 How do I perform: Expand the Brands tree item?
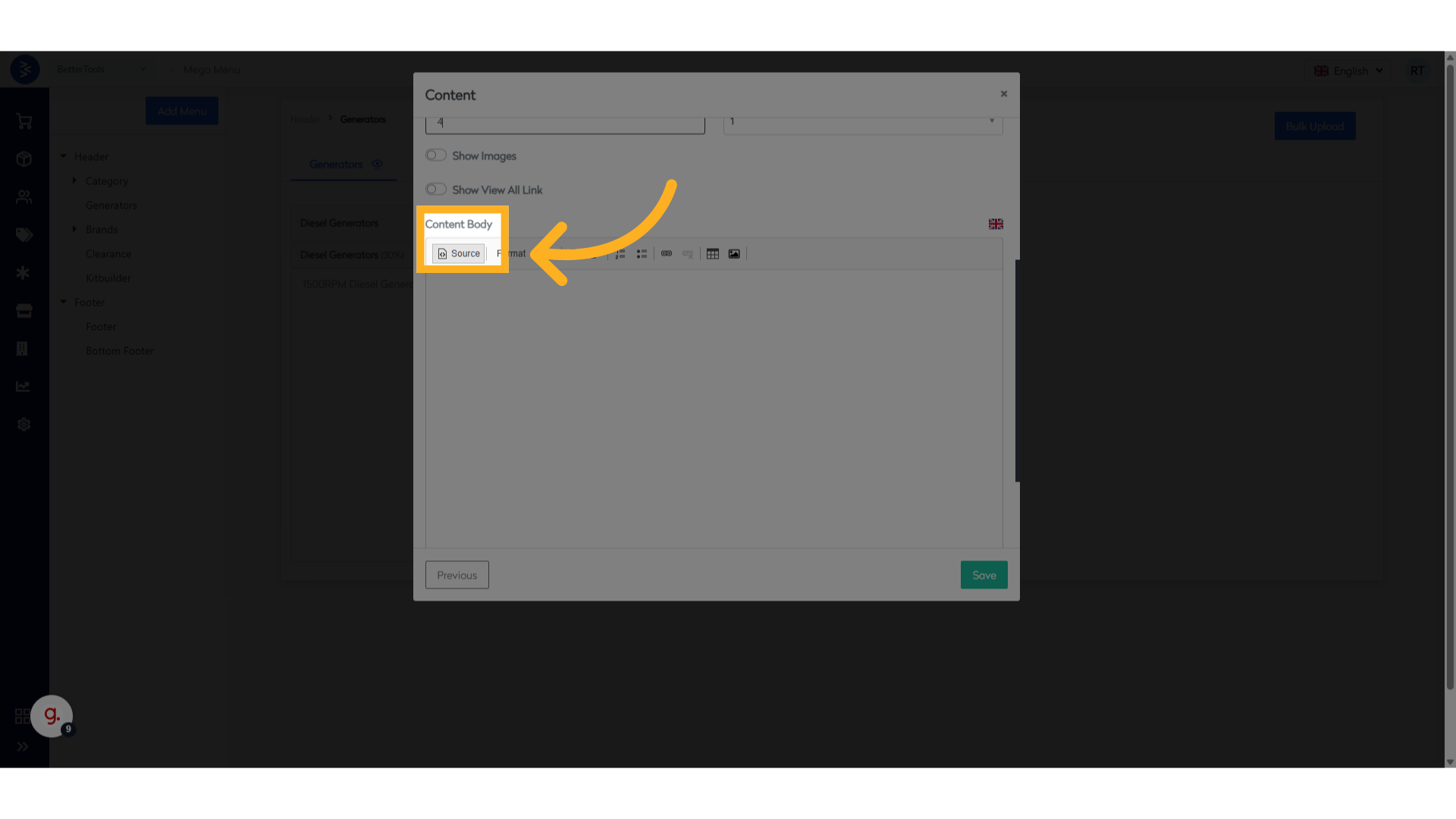(x=74, y=229)
